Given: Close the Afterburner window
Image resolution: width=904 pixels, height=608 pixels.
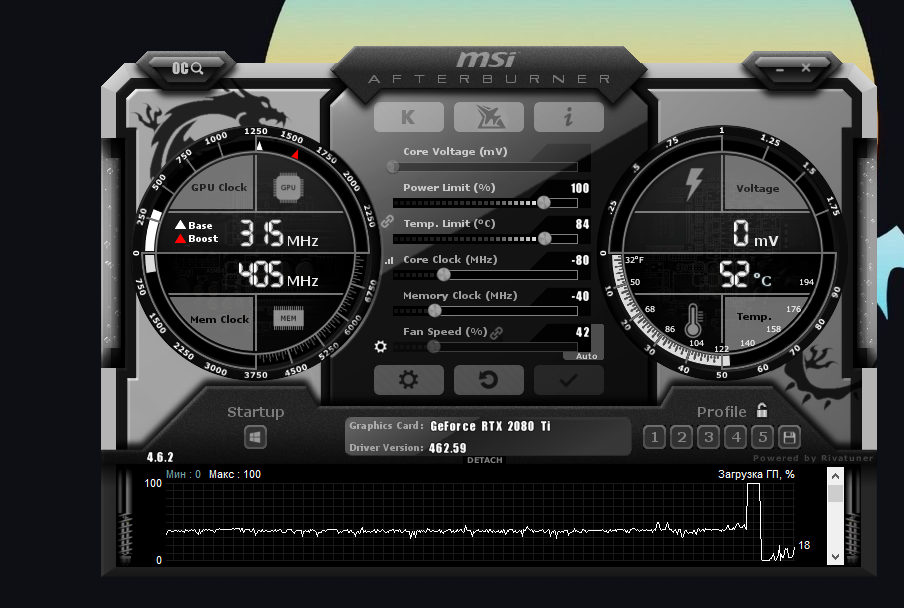Looking at the screenshot, I should (x=806, y=68).
